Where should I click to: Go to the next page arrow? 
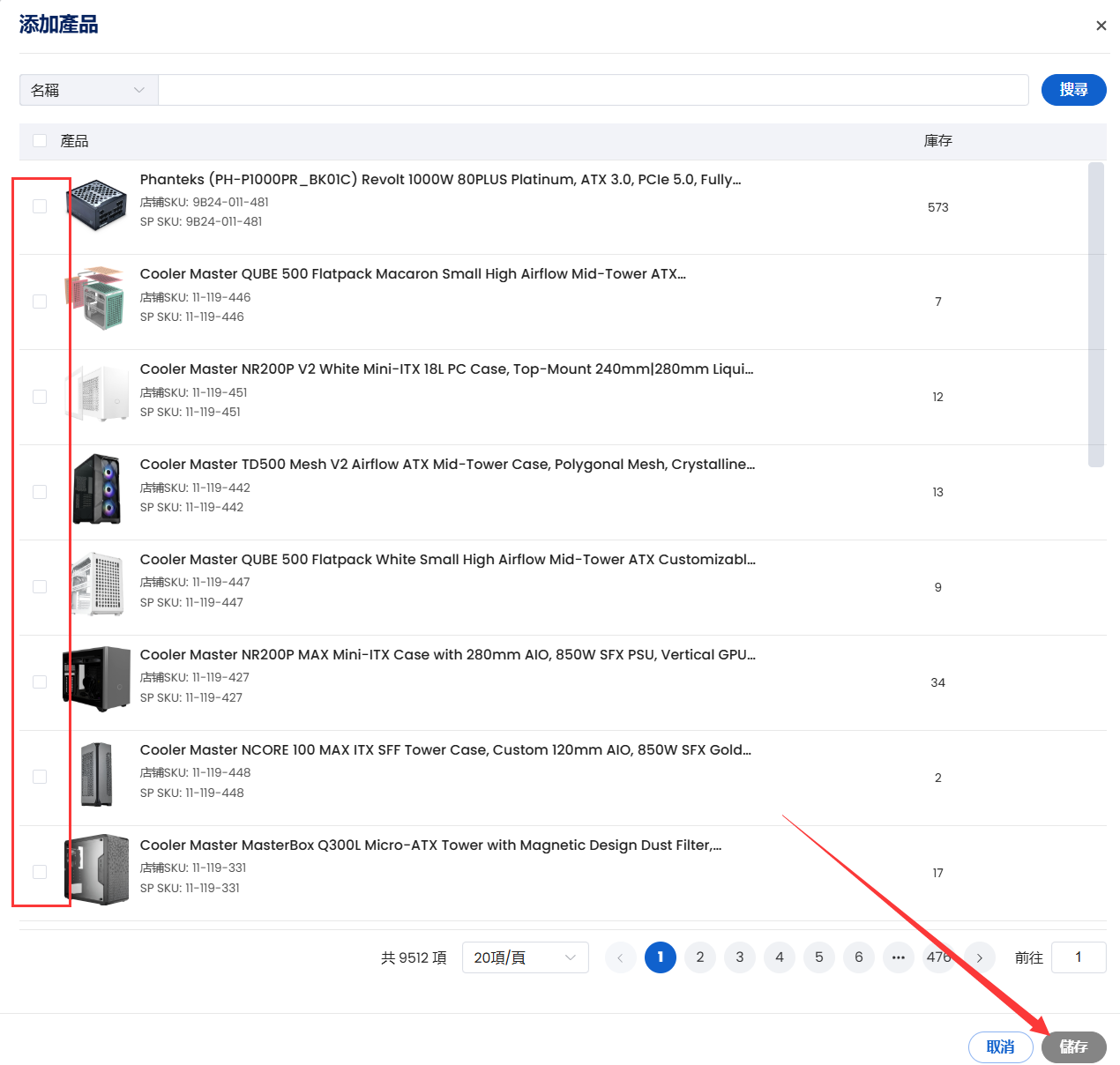979,957
